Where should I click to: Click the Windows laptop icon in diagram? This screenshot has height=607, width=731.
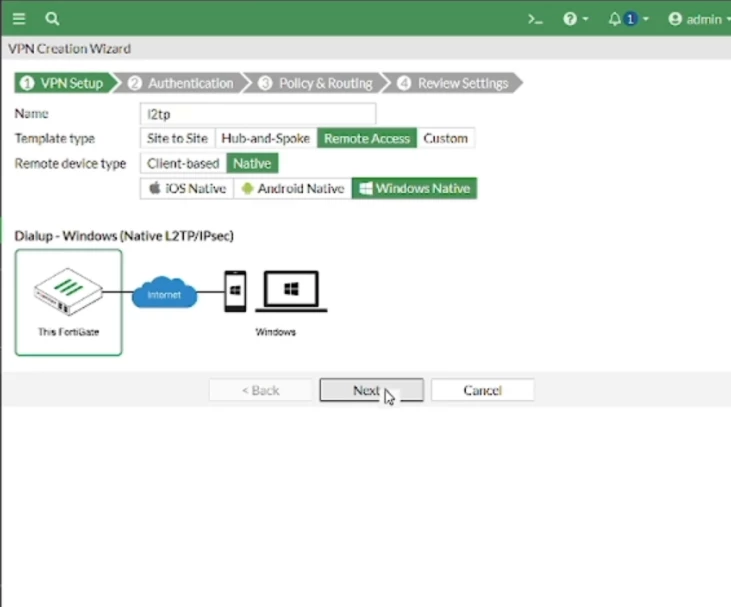click(x=291, y=291)
